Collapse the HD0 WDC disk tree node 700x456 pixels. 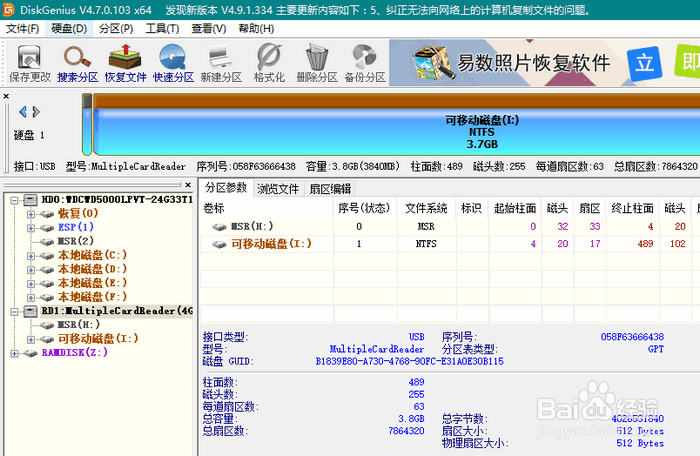tap(14, 200)
